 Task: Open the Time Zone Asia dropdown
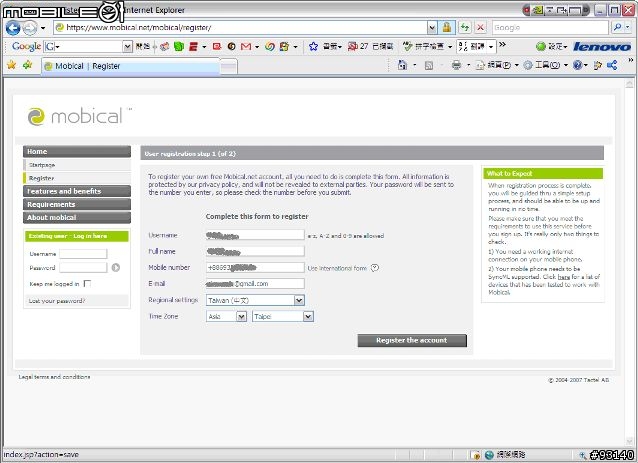pyautogui.click(x=226, y=317)
